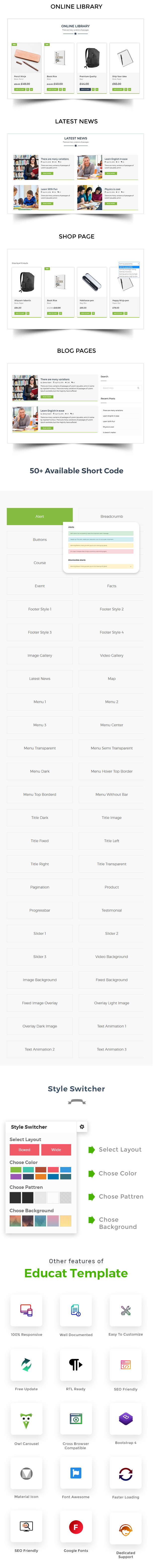Image resolution: width=153 pixels, height=1568 pixels.
Task: Click the 100% Responsive devices icon
Action: coord(26,1310)
